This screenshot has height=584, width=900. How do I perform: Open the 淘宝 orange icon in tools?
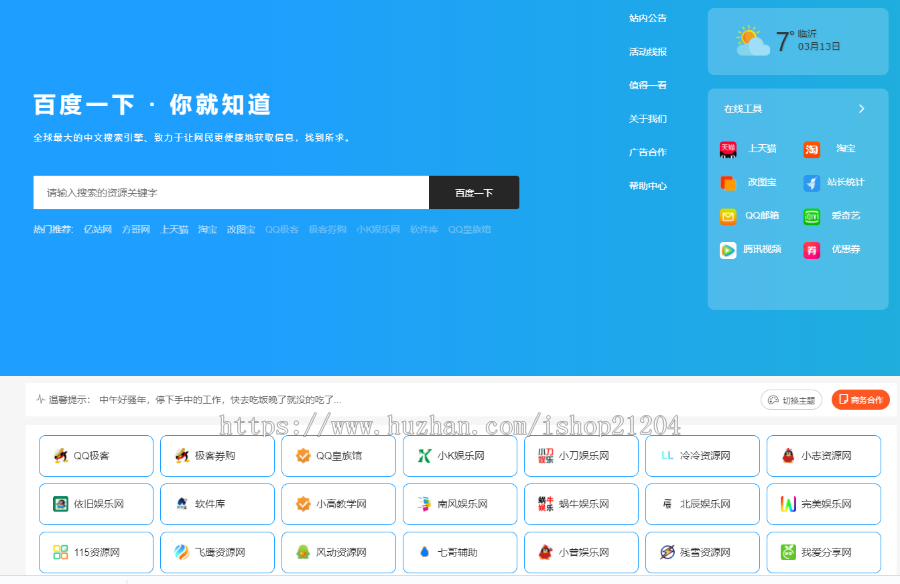click(x=811, y=149)
